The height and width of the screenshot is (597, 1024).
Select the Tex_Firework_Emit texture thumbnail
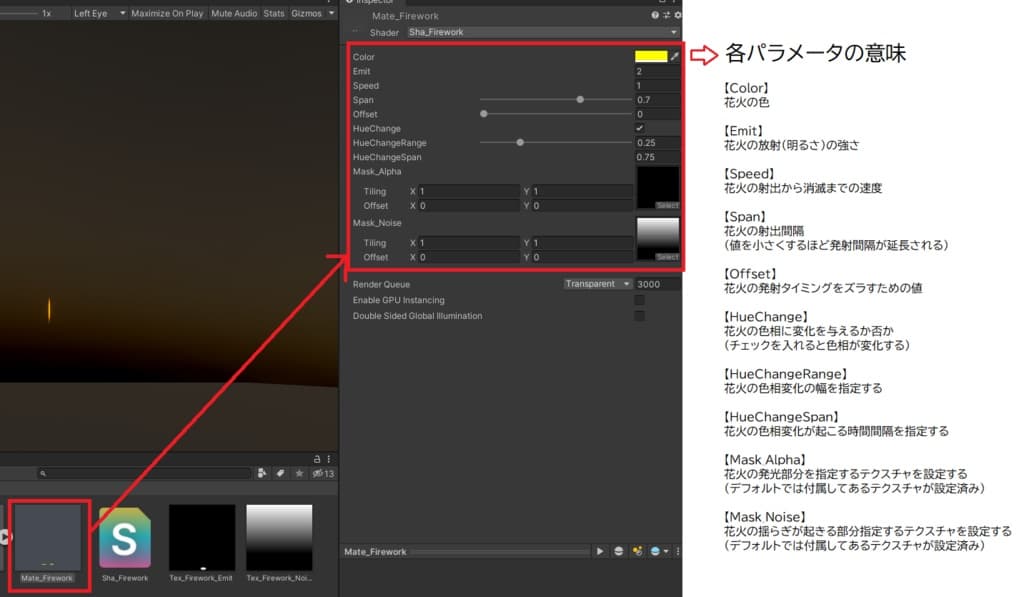202,538
